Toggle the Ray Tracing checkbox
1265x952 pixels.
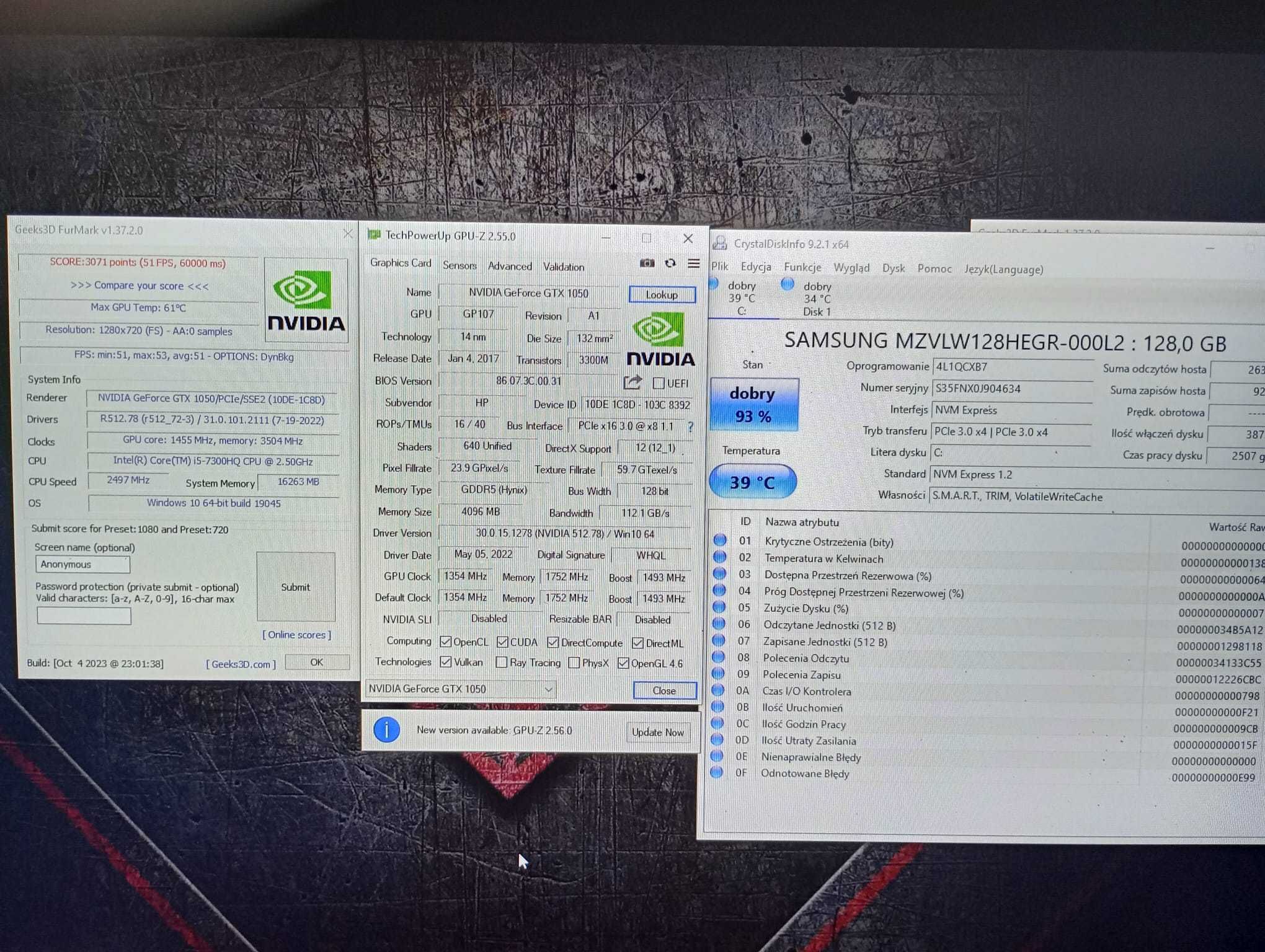click(x=501, y=663)
